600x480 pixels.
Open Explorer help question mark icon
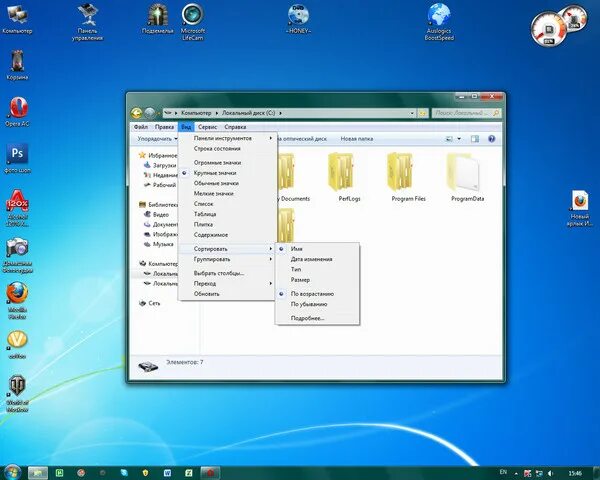[x=492, y=139]
